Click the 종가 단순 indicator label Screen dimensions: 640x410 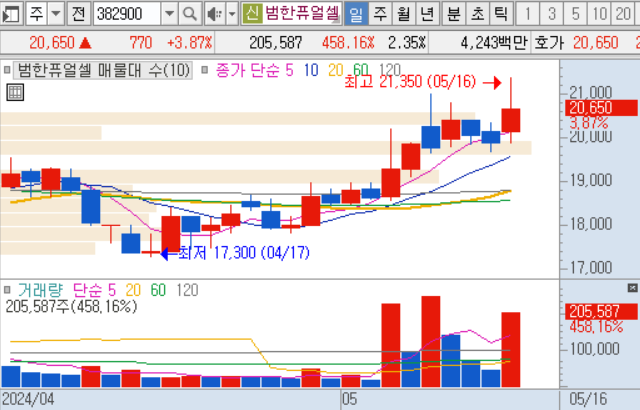click(247, 70)
